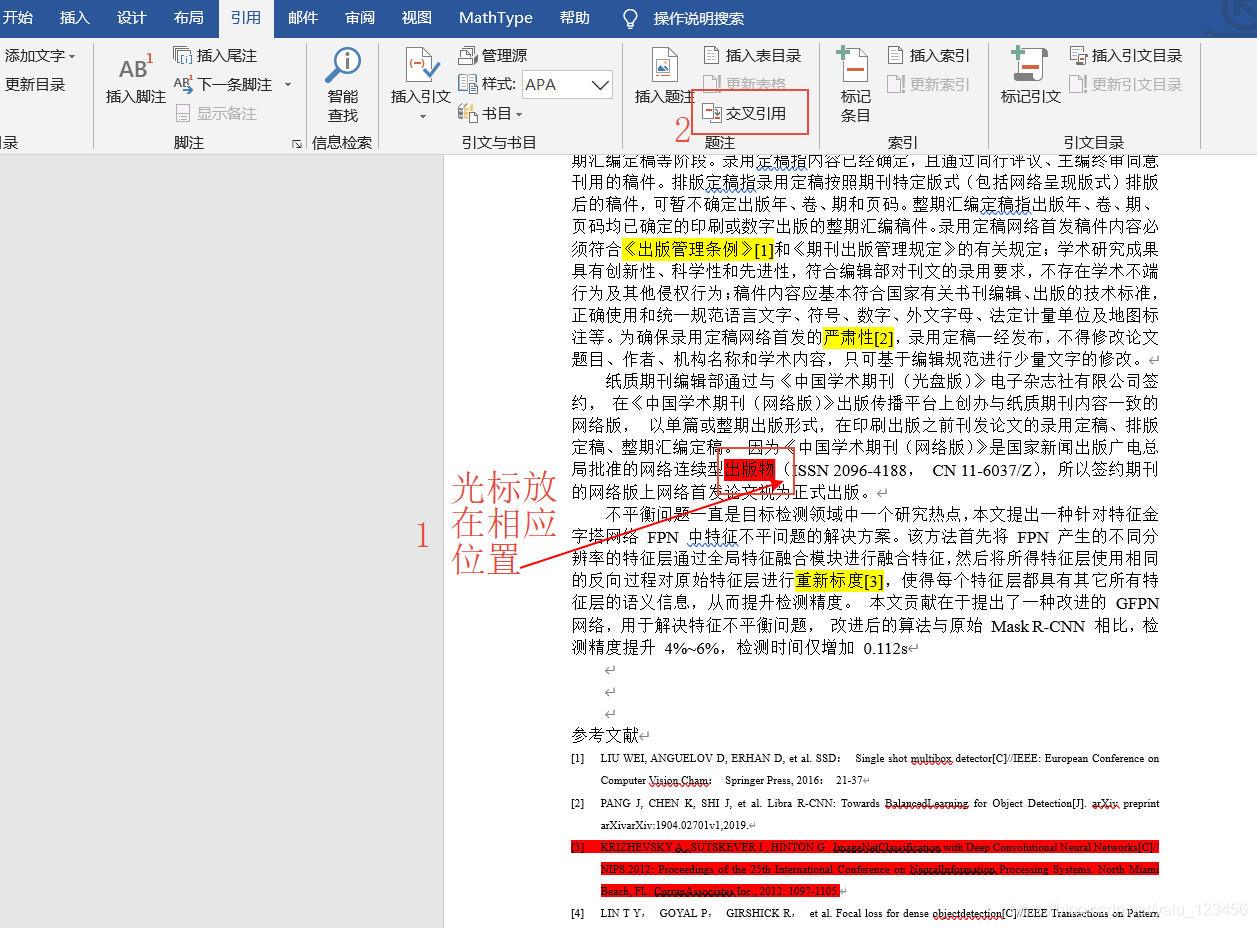This screenshot has height=928, width=1257.
Task: Click reference [2] PANG J entry
Action: click(865, 814)
